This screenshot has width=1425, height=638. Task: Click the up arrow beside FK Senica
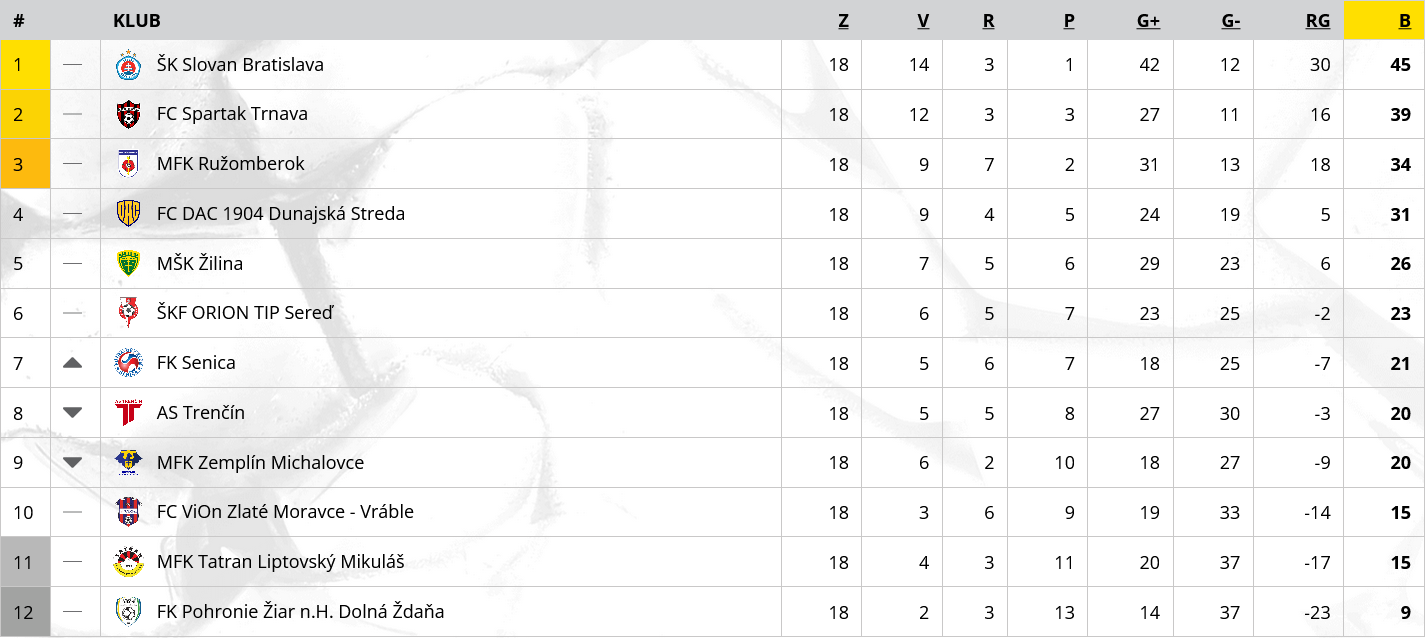72,363
